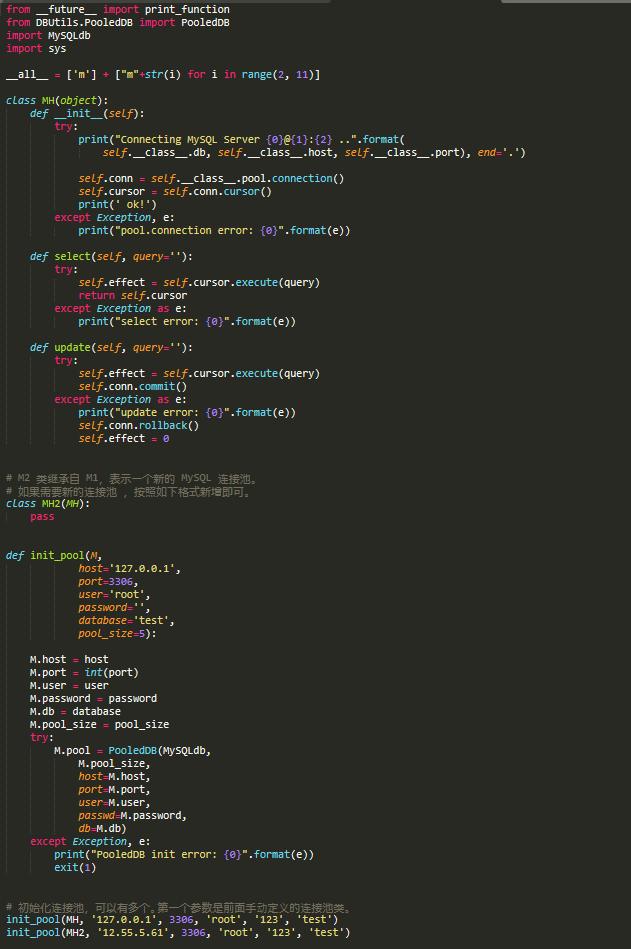Screen dimensions: 631x949
Task: Click the 'self.effect = 0' line
Action: pos(123,439)
